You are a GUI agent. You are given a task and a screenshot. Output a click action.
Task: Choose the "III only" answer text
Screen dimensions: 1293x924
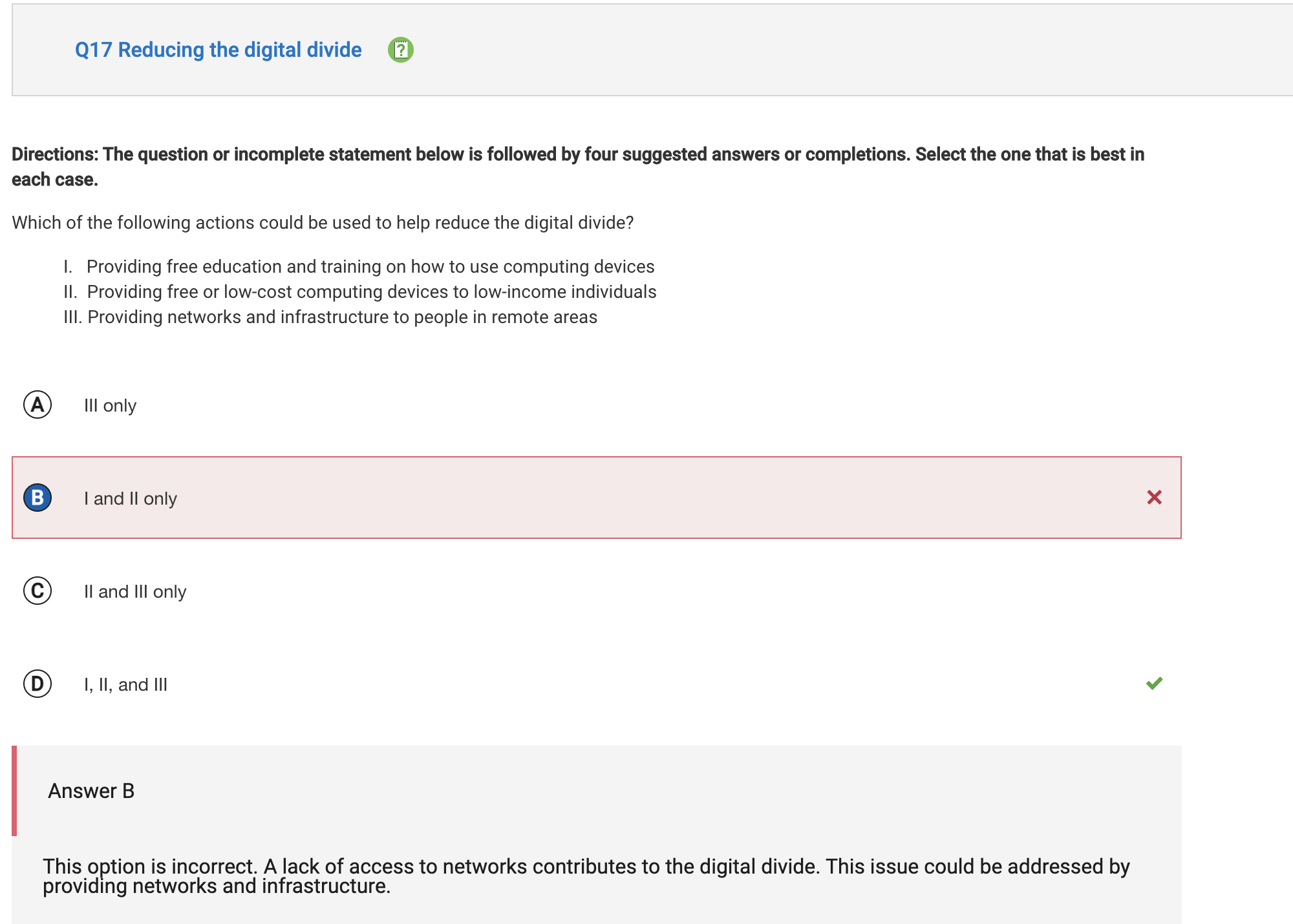[x=110, y=406]
